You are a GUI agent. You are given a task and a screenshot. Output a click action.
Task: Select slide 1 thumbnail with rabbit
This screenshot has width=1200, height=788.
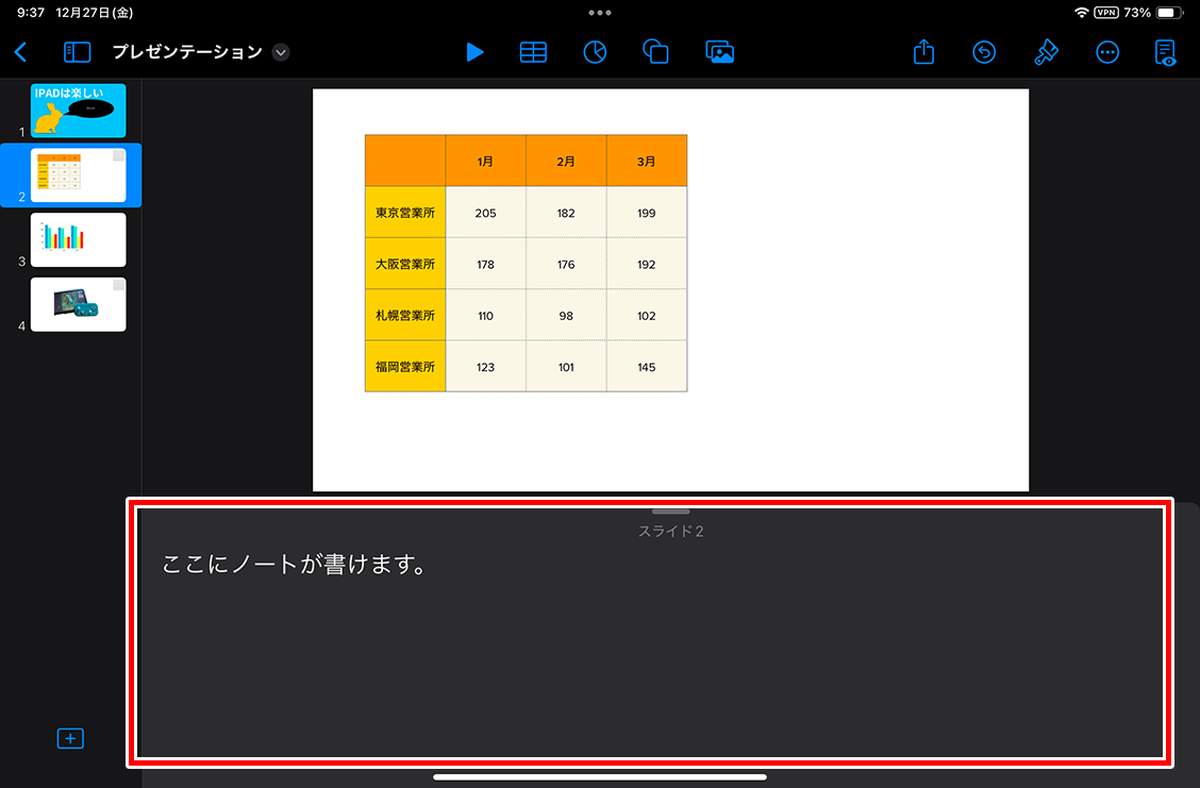tap(79, 110)
